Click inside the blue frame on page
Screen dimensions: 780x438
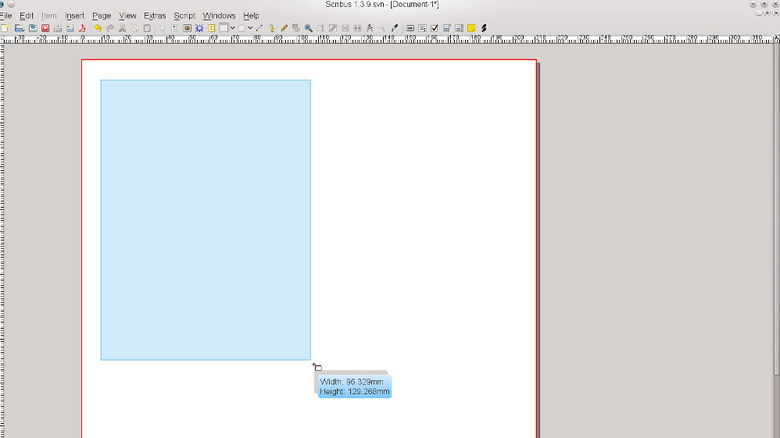point(205,220)
